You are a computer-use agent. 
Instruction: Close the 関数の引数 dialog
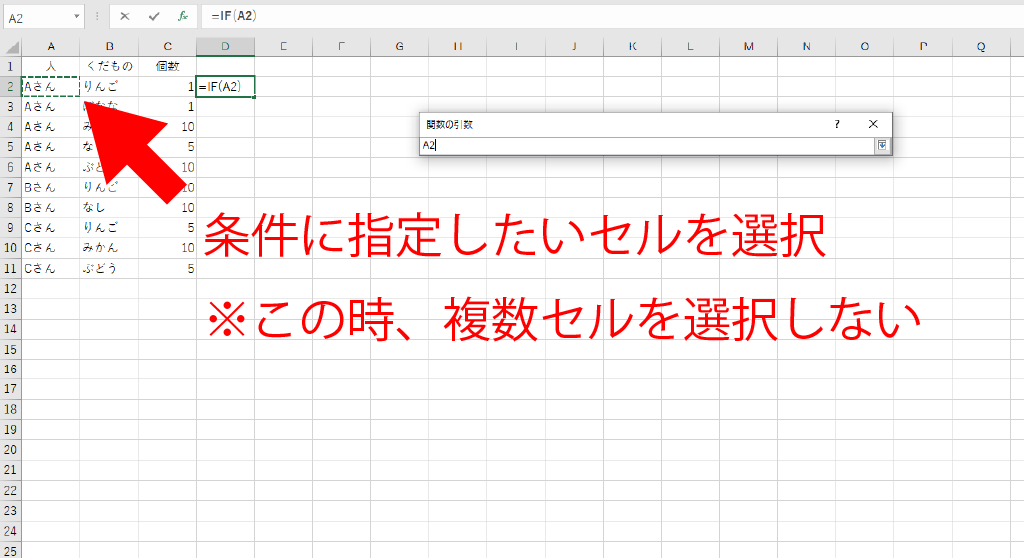coord(873,124)
